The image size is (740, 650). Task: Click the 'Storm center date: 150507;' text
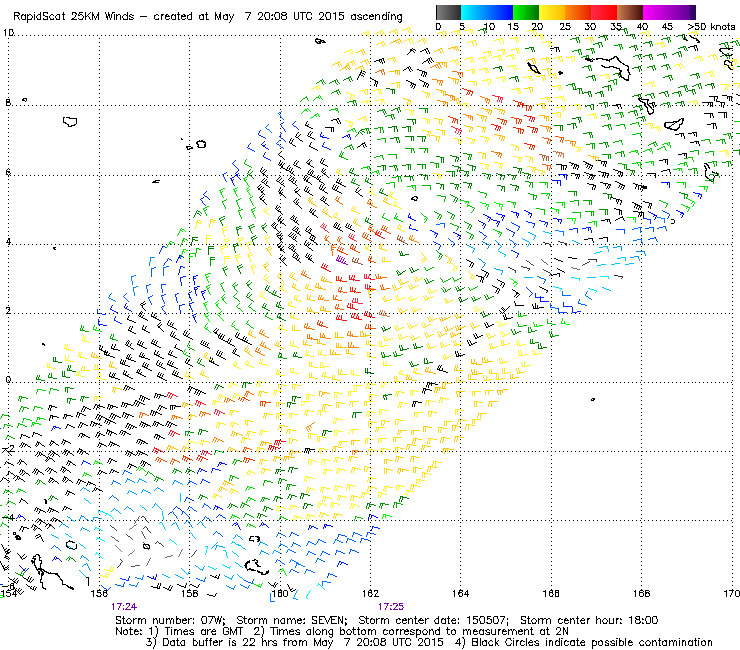coord(433,620)
